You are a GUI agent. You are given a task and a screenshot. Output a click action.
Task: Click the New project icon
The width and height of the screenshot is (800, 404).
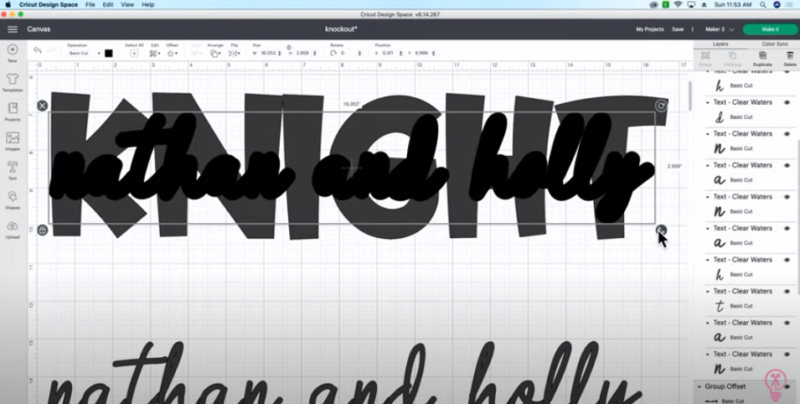[x=12, y=50]
